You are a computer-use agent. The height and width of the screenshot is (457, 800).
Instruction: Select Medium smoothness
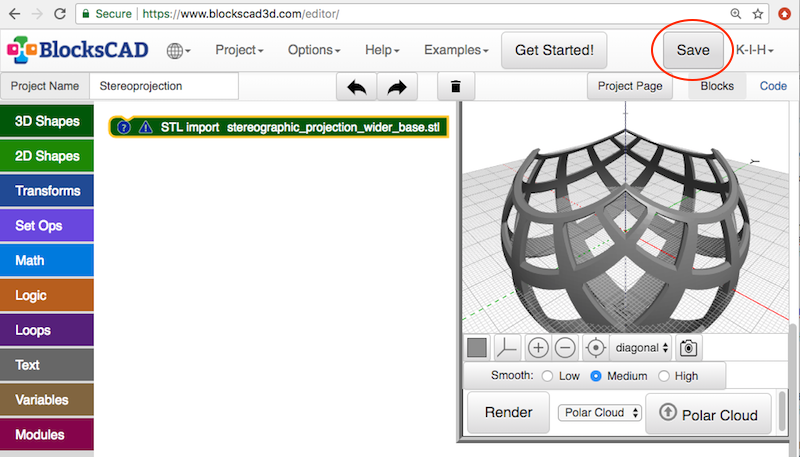[595, 376]
